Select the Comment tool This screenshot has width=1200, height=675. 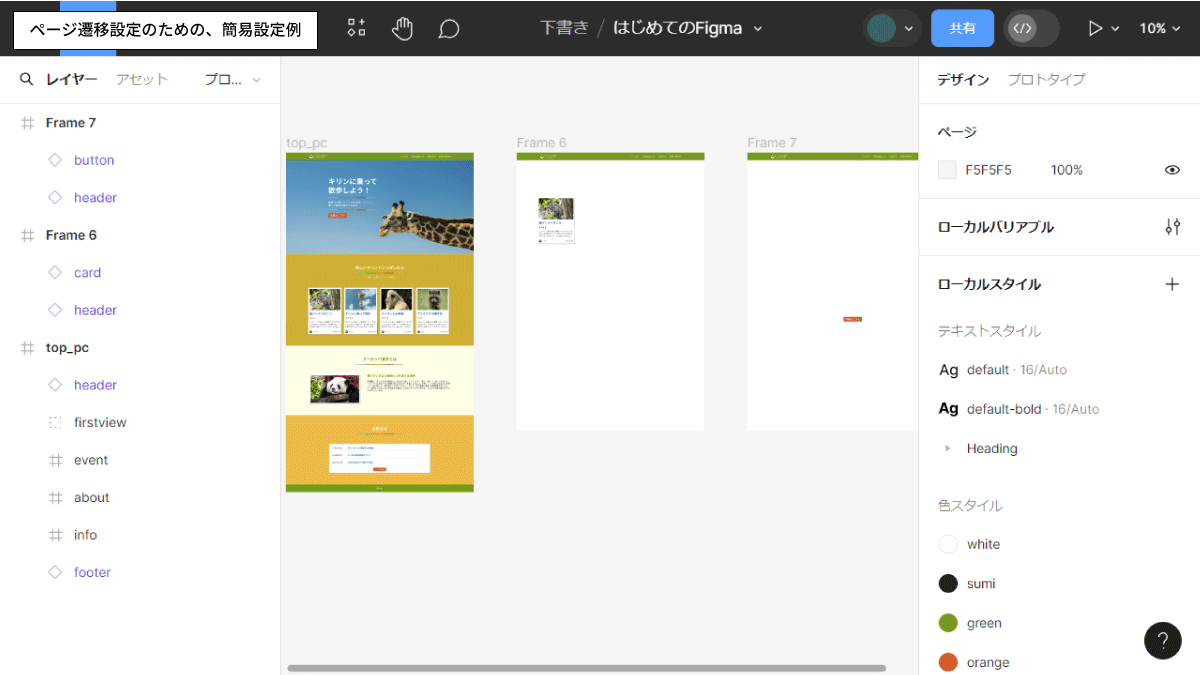[x=449, y=29]
